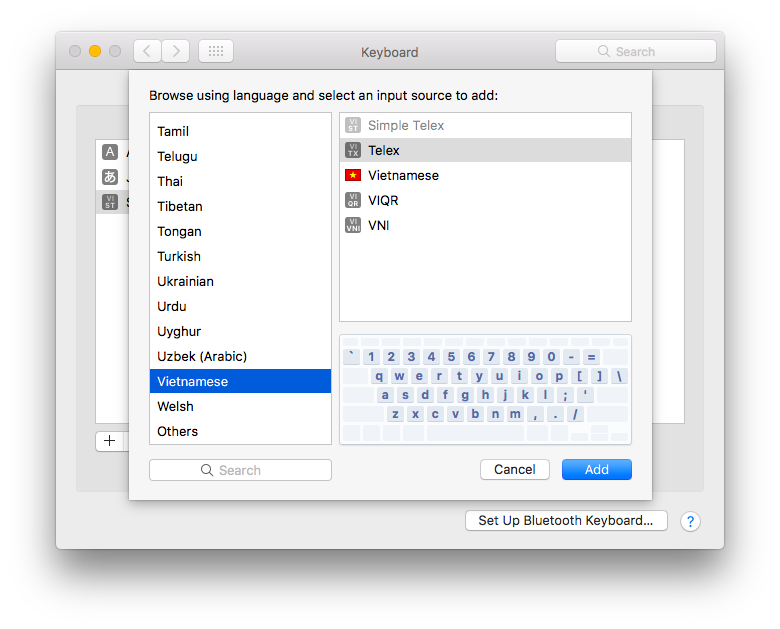This screenshot has height=629, width=780.
Task: Select Others in the language list
Action: [240, 431]
